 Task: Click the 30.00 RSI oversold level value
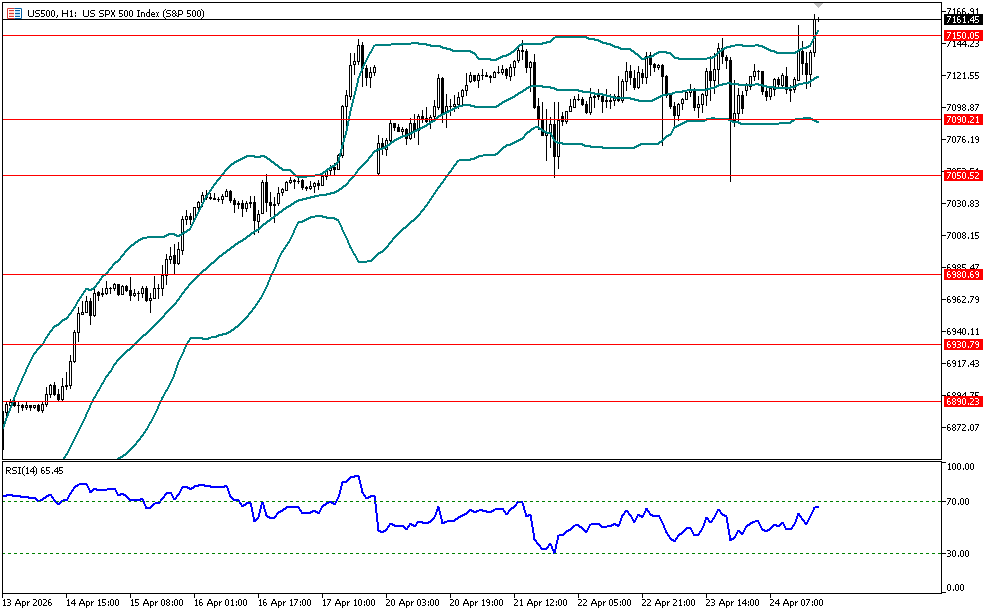pyautogui.click(x=960, y=554)
